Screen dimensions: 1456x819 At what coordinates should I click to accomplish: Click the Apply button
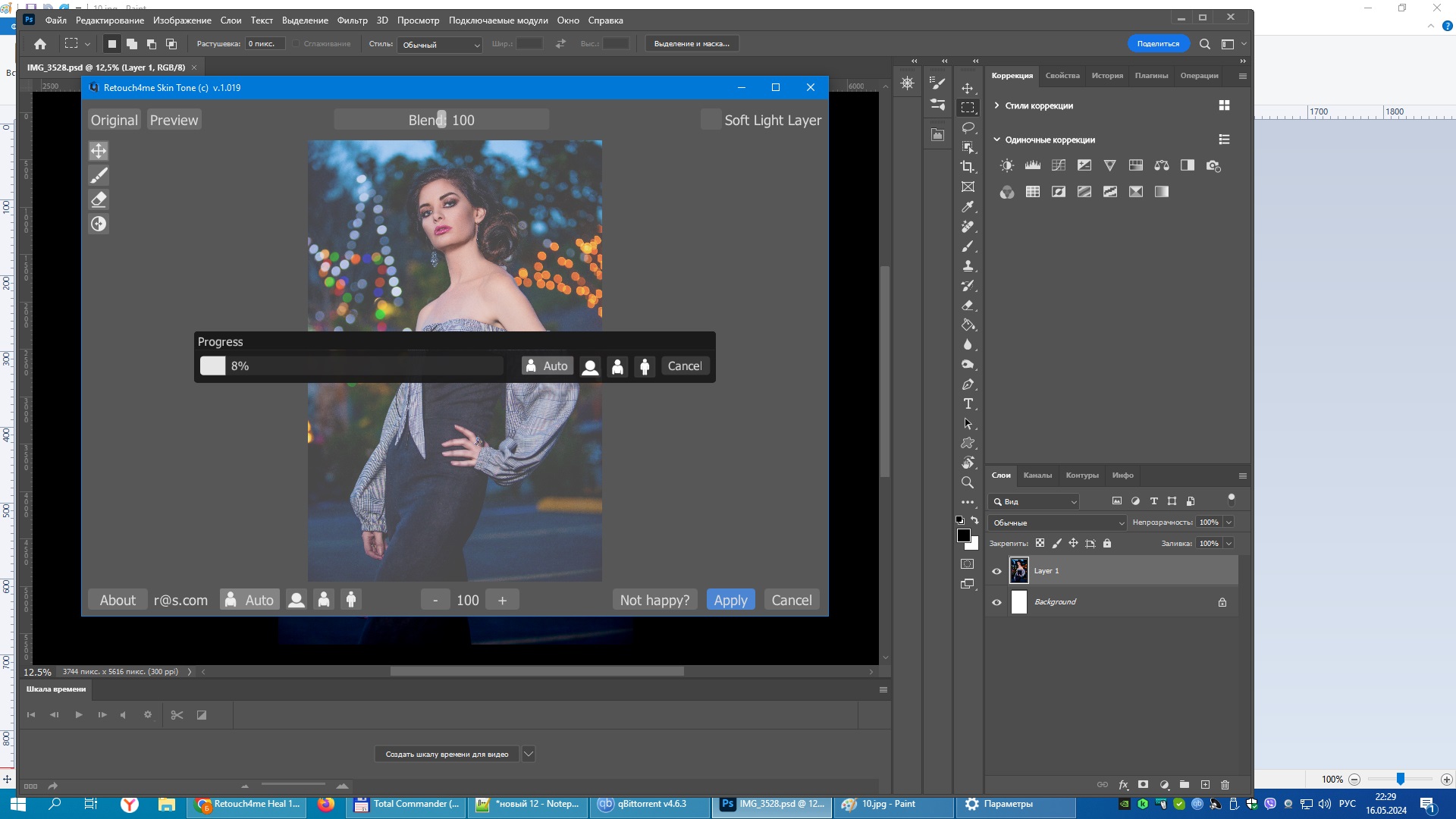[x=730, y=600]
